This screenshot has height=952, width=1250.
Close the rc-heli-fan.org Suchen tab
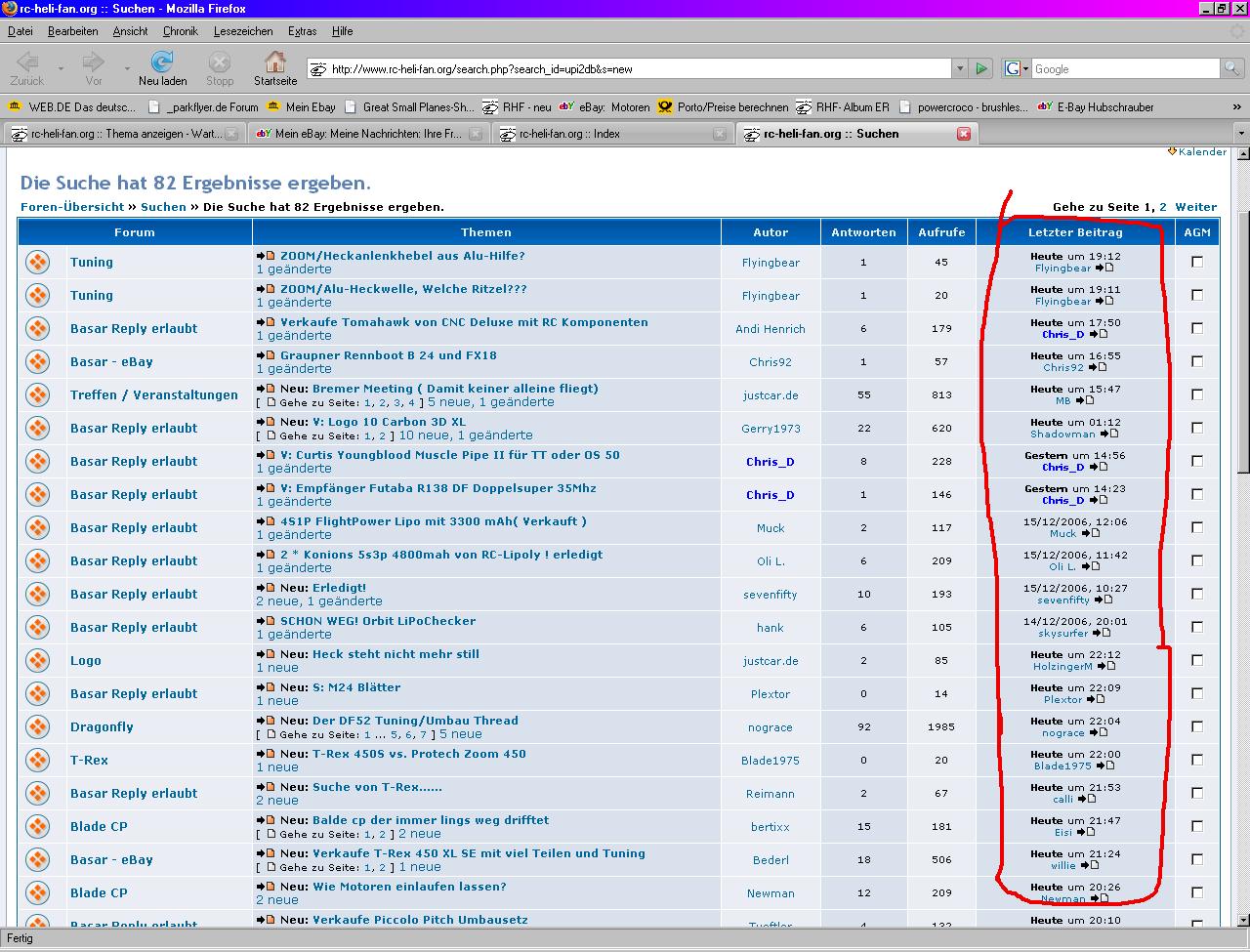click(964, 134)
